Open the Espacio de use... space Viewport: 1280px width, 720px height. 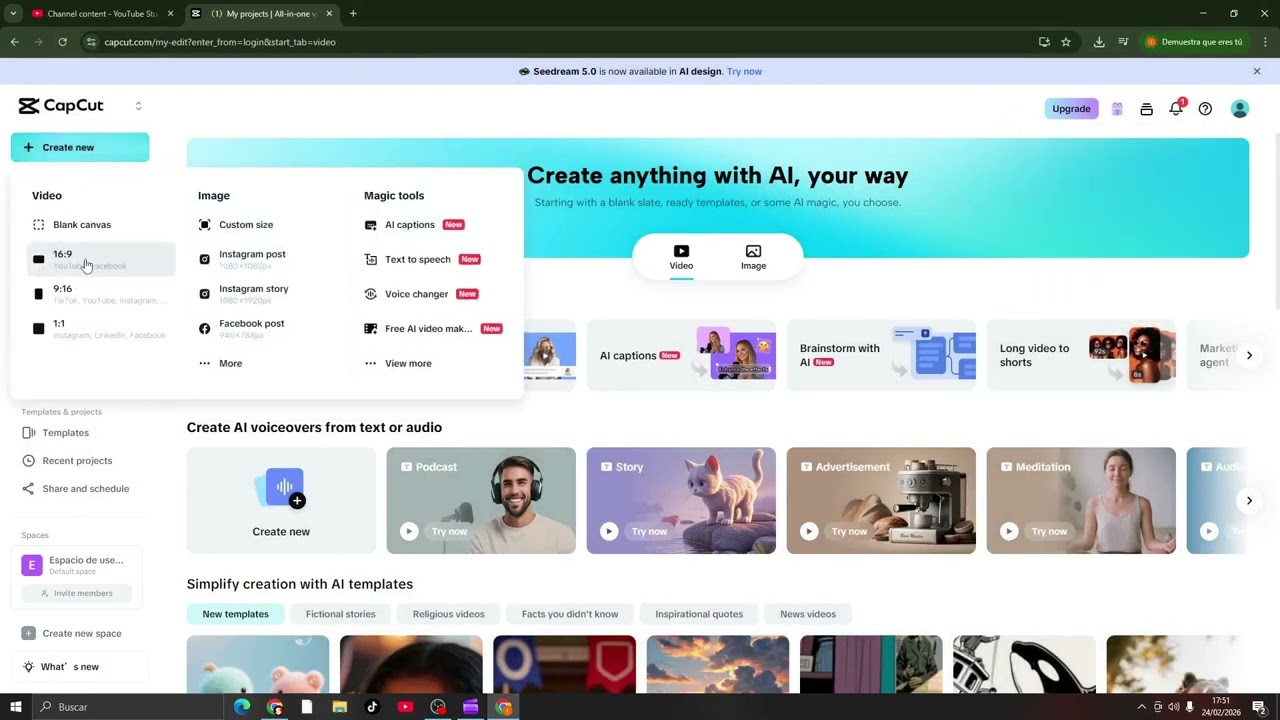pyautogui.click(x=78, y=565)
